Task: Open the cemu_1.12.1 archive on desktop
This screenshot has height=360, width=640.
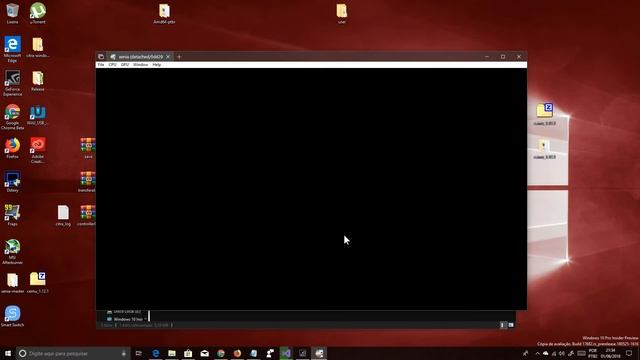Action: pyautogui.click(x=38, y=283)
